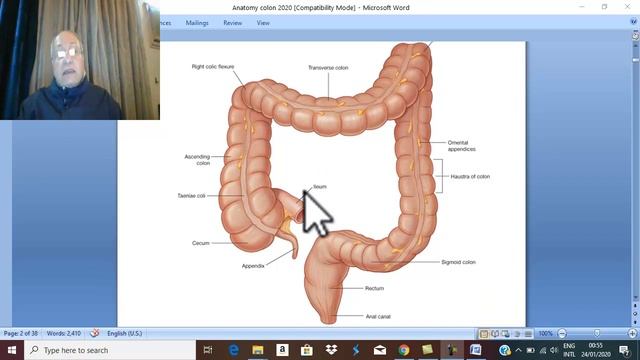
Task: Click the Windows Start button
Action: pyautogui.click(x=12, y=350)
